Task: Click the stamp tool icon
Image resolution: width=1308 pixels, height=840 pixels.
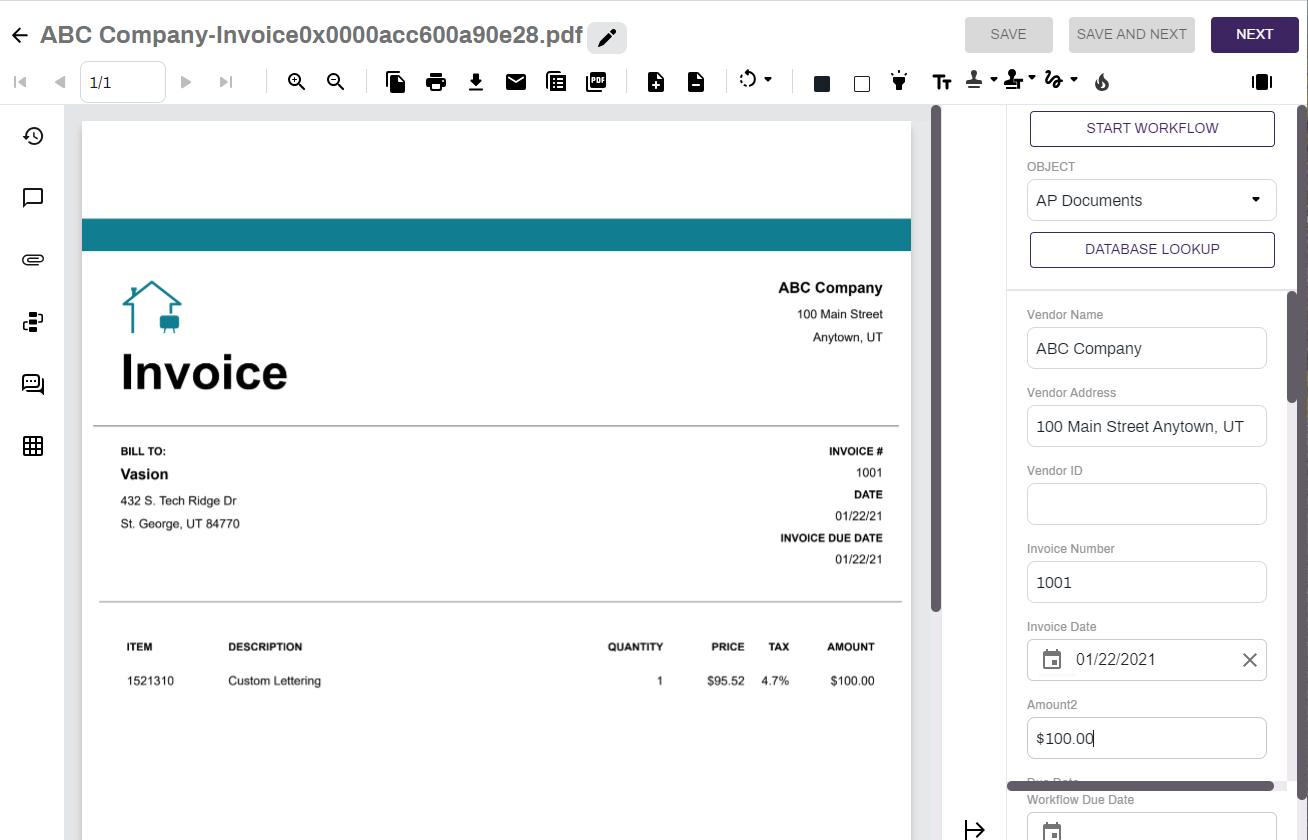Action: coord(975,79)
